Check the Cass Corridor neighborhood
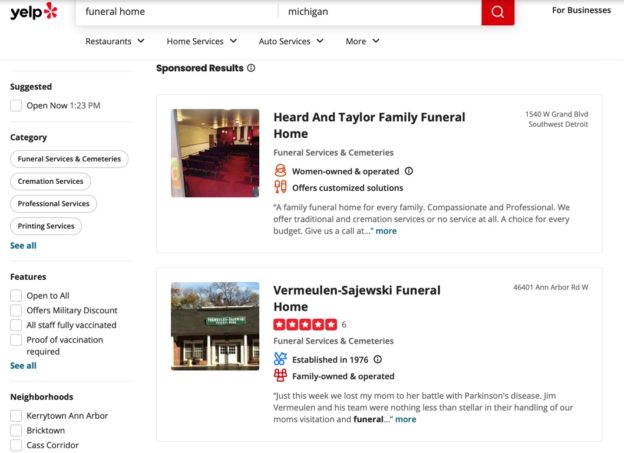This screenshot has height=453, width=624. (16, 445)
